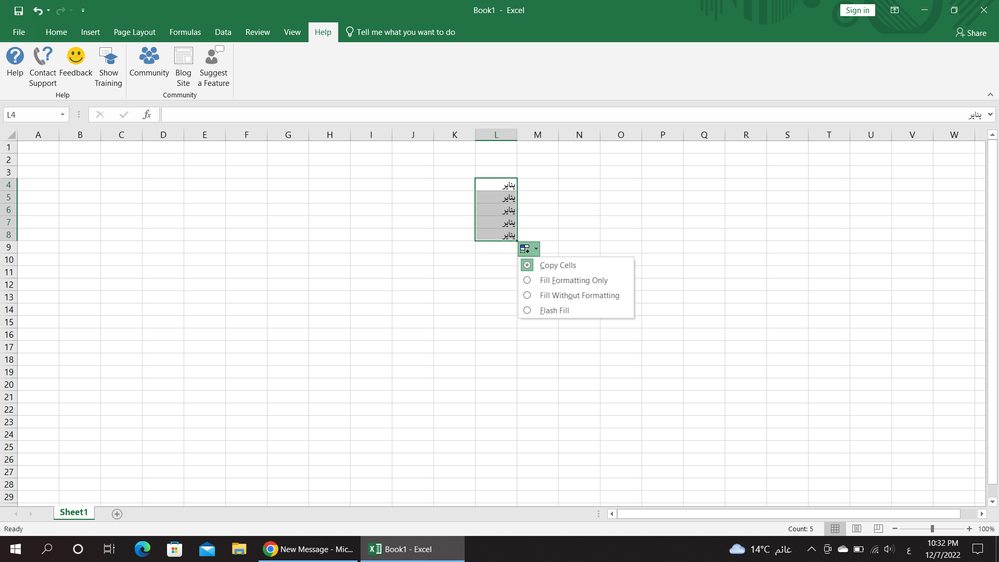Click the volume speaker tray icon
The width and height of the screenshot is (999, 562).
(x=889, y=549)
